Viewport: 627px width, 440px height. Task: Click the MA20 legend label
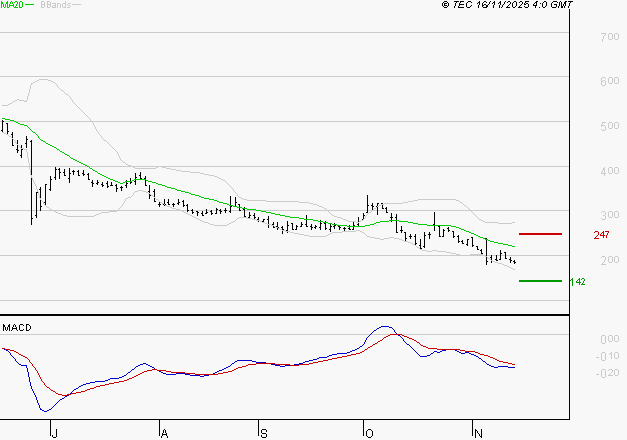[x=12, y=5]
